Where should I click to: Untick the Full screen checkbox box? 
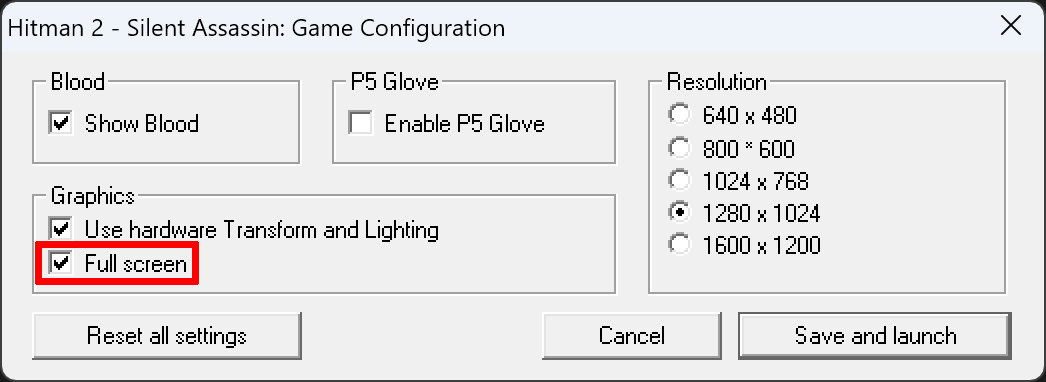pos(61,264)
